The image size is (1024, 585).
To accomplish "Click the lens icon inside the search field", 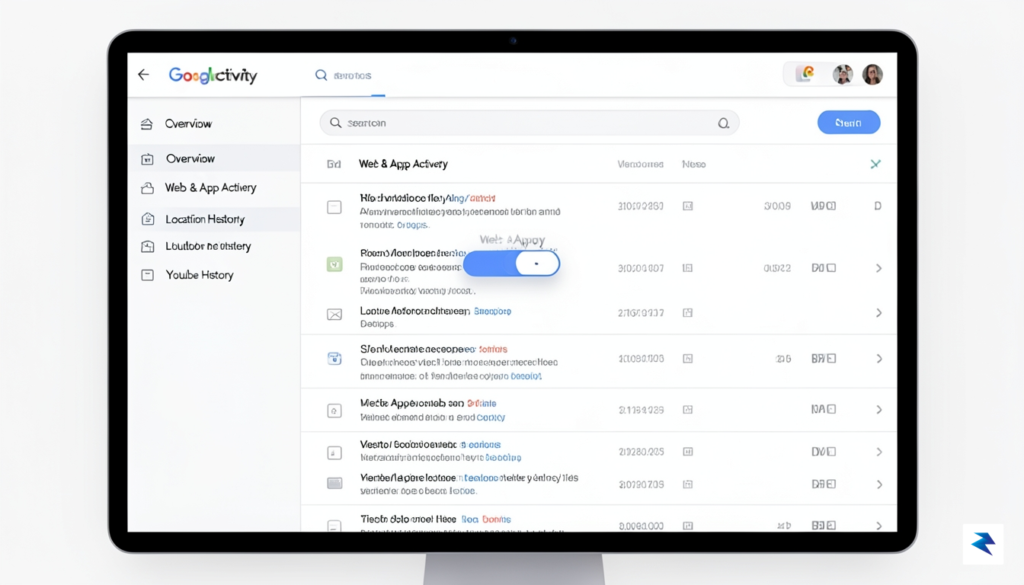I will click(x=724, y=123).
